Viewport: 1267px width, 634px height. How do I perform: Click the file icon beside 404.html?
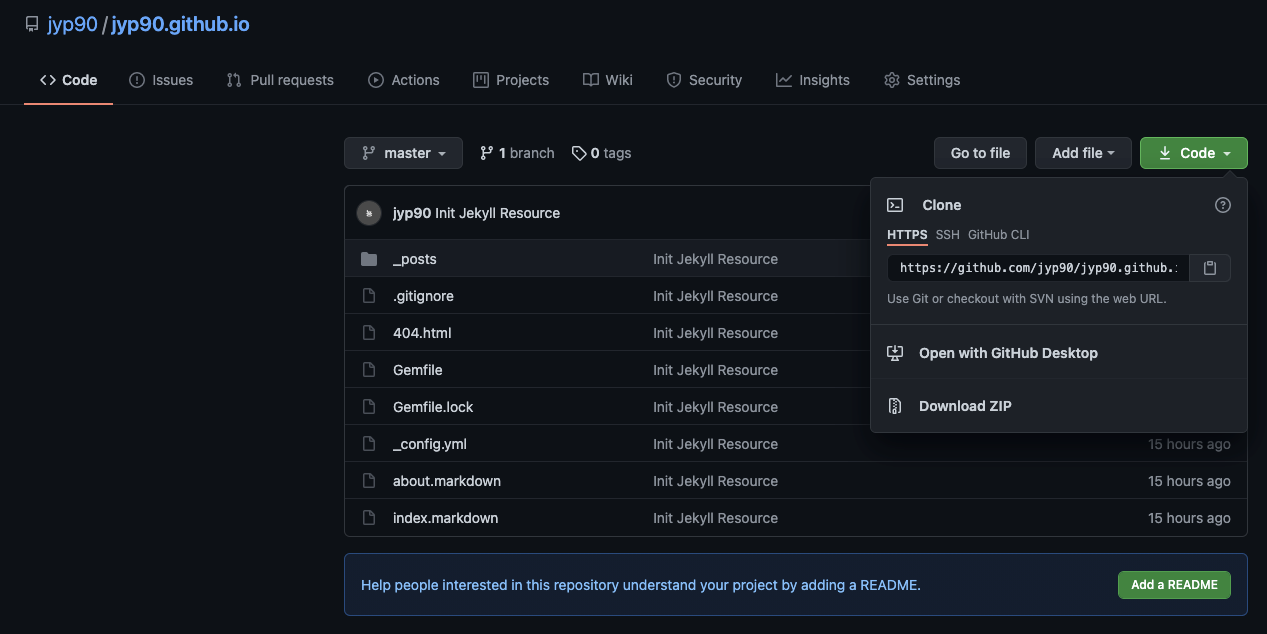(369, 333)
